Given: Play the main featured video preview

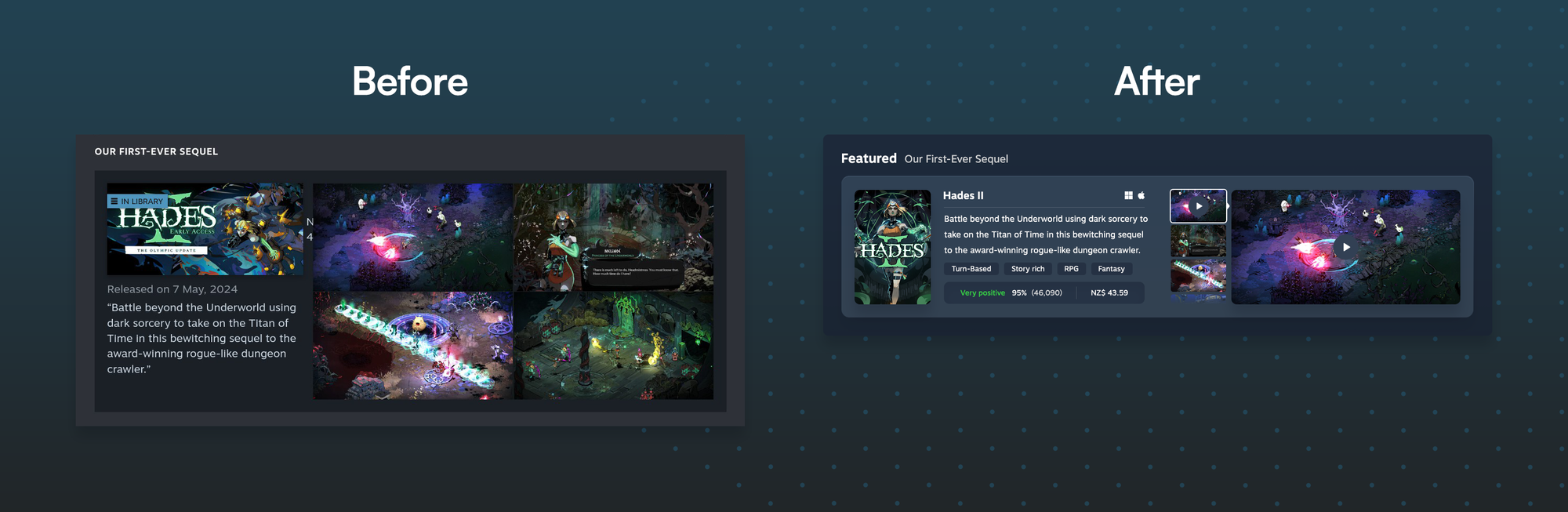Looking at the screenshot, I should pos(1345,247).
